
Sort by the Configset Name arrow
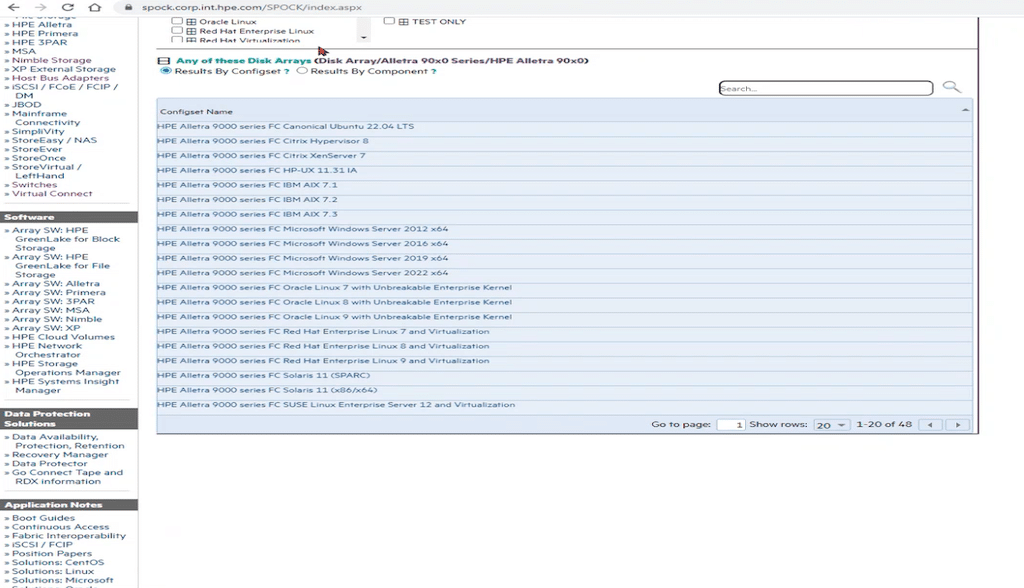coord(965,110)
